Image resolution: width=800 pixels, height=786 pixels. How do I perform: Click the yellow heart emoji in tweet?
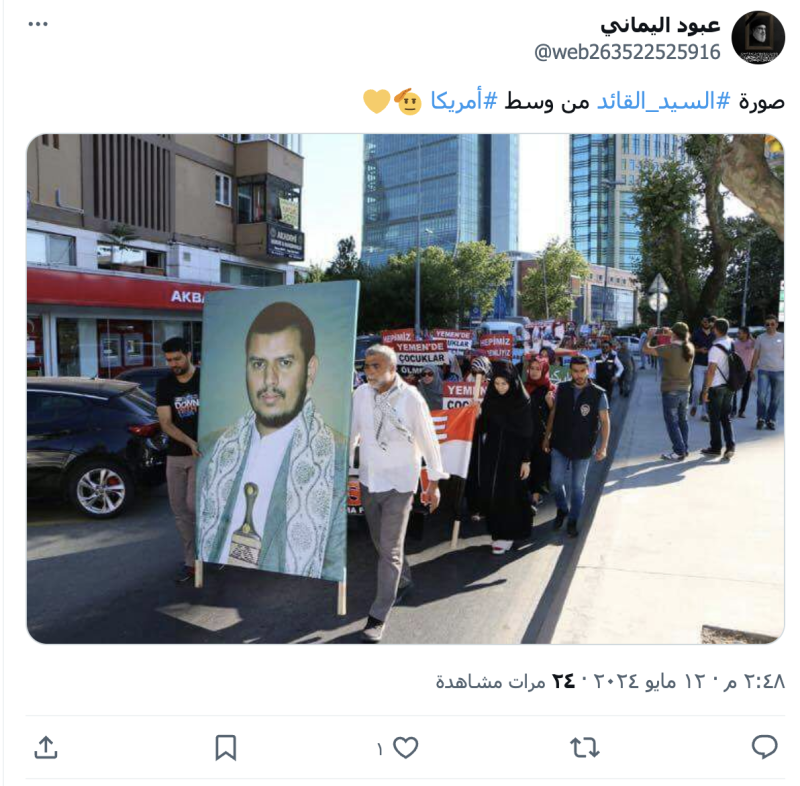click(377, 101)
